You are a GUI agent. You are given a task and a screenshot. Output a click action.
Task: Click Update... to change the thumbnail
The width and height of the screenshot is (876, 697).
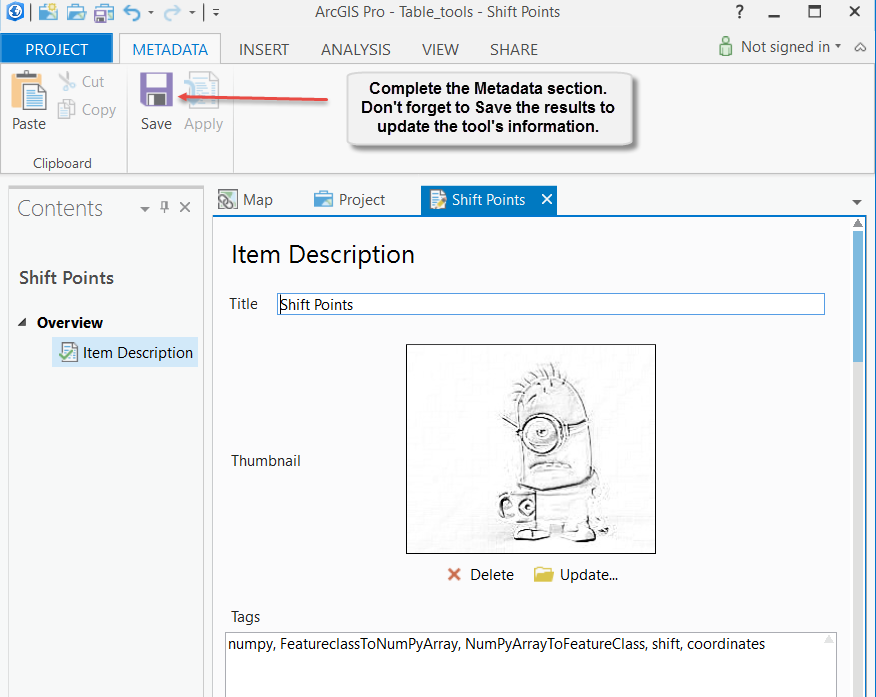[x=576, y=575]
